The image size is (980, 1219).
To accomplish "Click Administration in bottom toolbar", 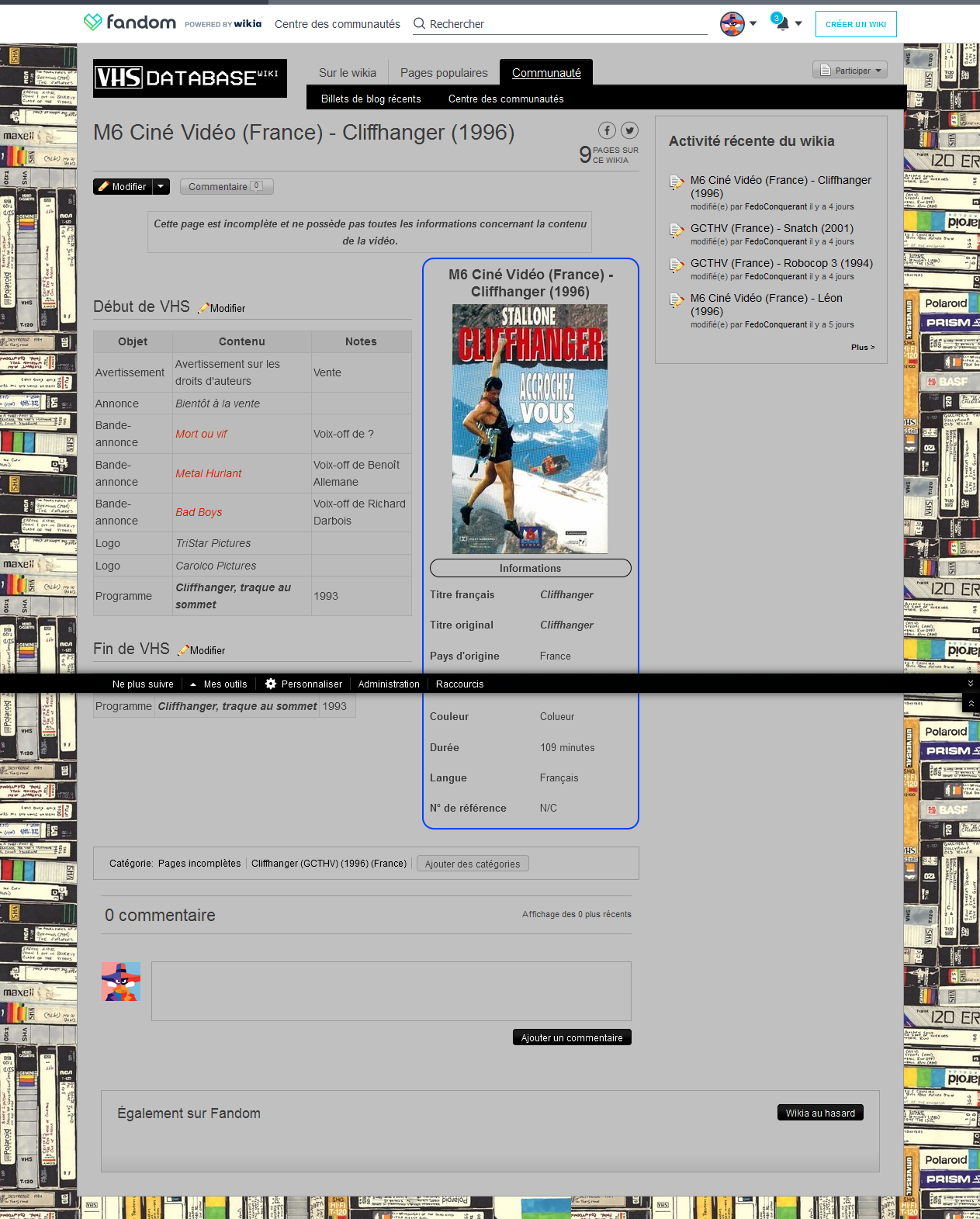I will [x=389, y=684].
